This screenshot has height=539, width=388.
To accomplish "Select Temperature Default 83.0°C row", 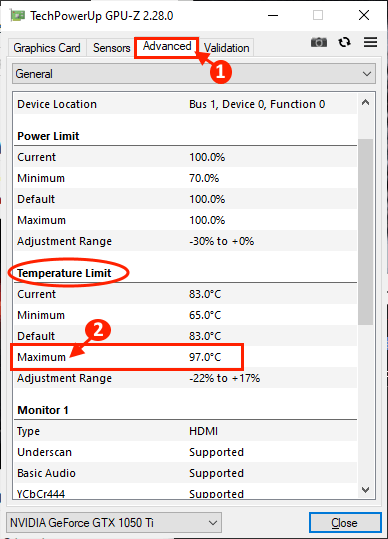I will 185,336.
